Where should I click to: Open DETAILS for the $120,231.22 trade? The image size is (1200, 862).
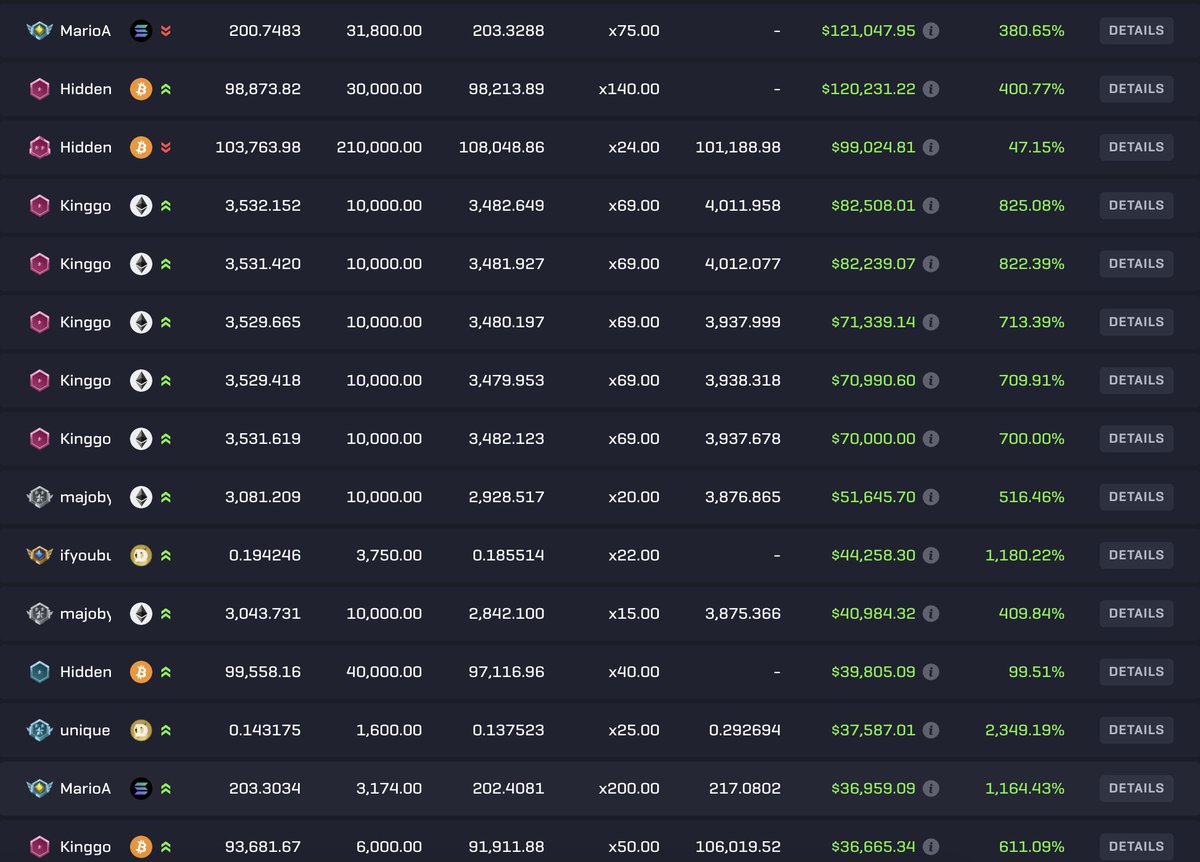point(1136,89)
